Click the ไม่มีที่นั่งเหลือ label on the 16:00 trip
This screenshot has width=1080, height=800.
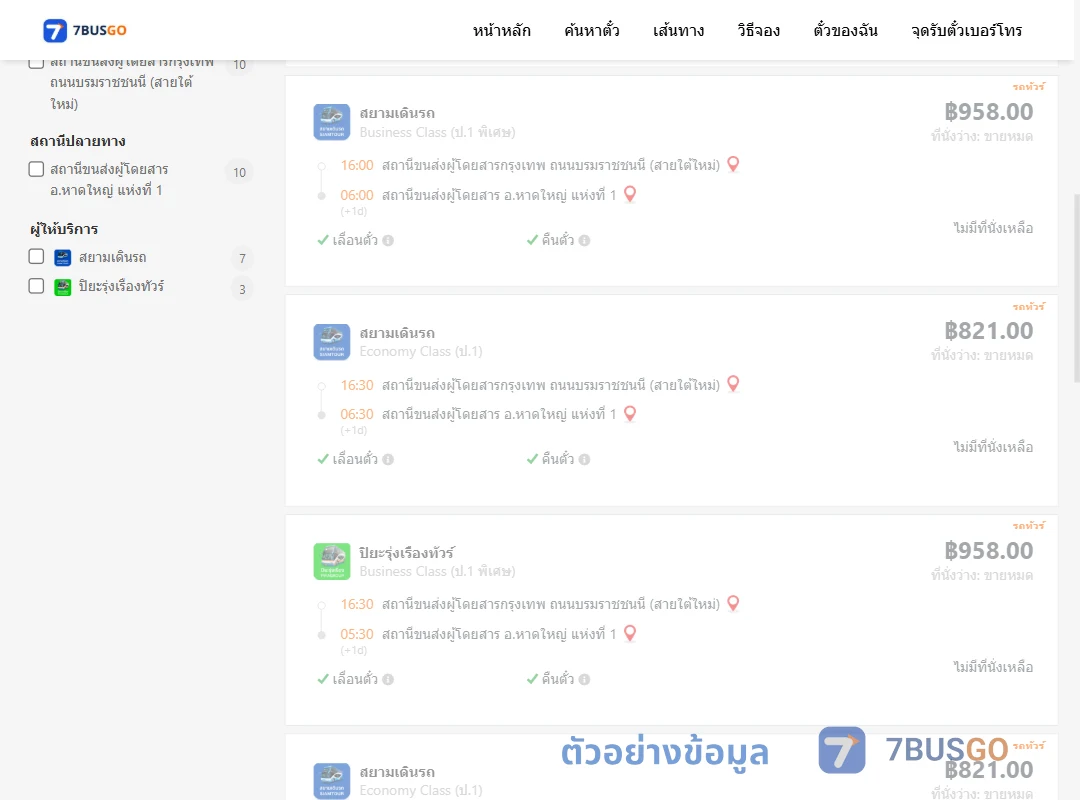click(x=993, y=228)
